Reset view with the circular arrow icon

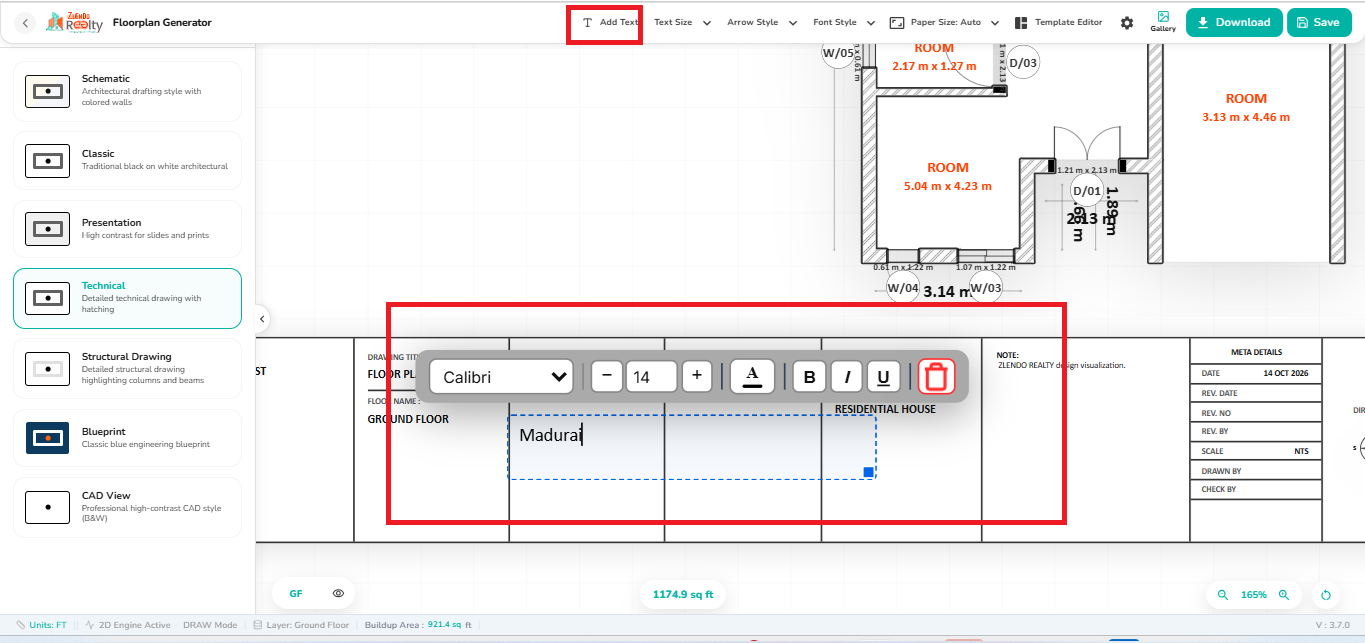1327,595
